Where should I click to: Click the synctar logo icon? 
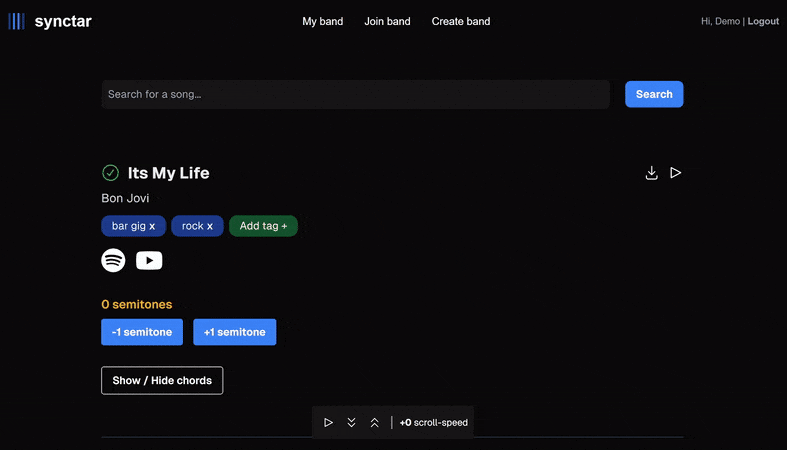click(x=16, y=21)
